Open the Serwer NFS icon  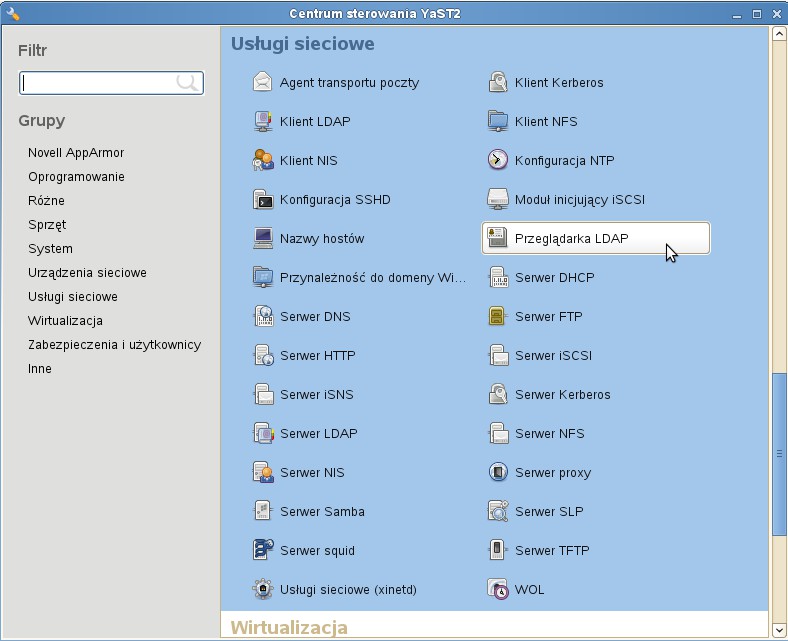click(x=498, y=433)
